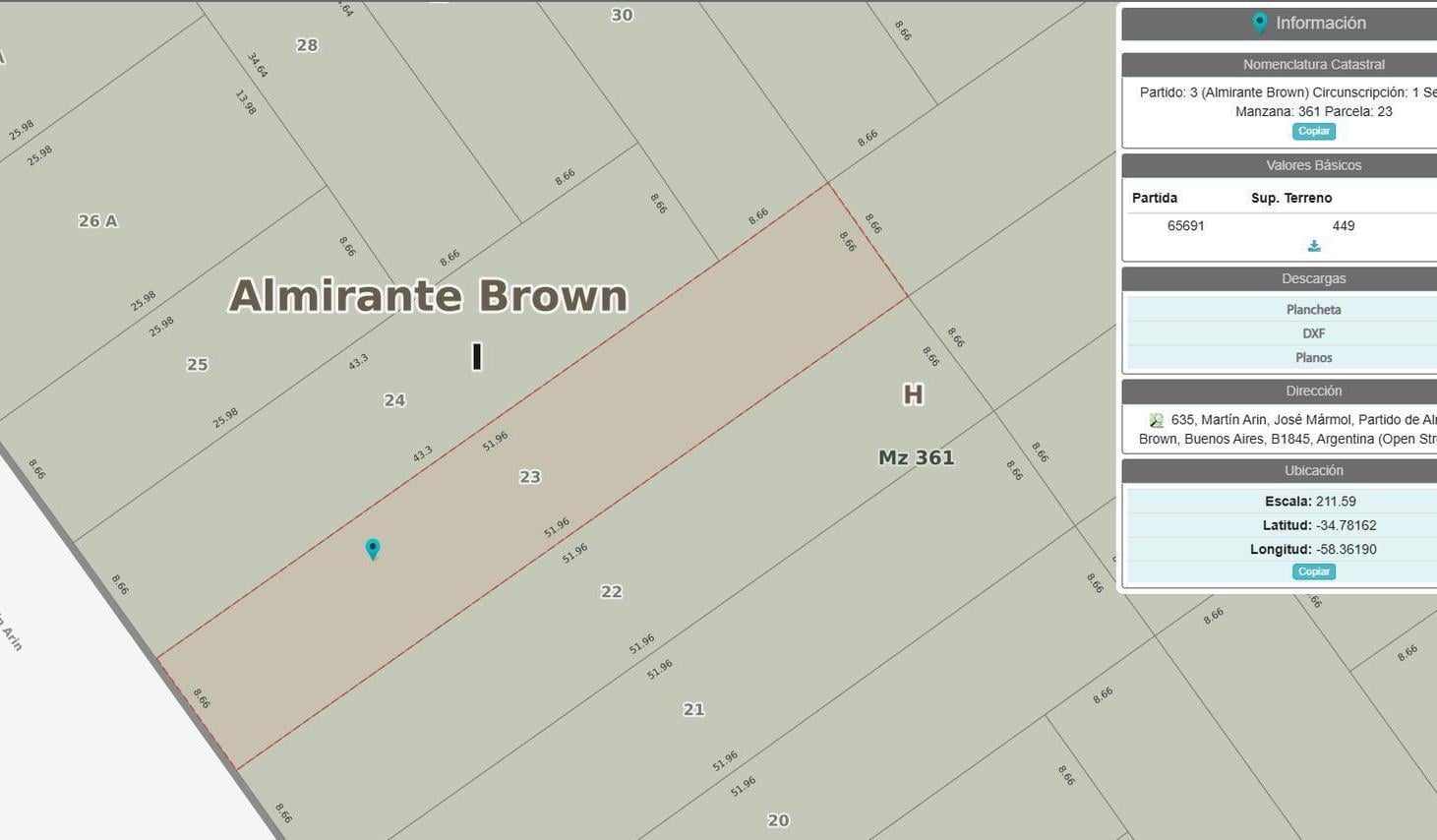Image resolution: width=1437 pixels, height=840 pixels.
Task: Click the map icon before the 635 address
Action: tap(1157, 420)
